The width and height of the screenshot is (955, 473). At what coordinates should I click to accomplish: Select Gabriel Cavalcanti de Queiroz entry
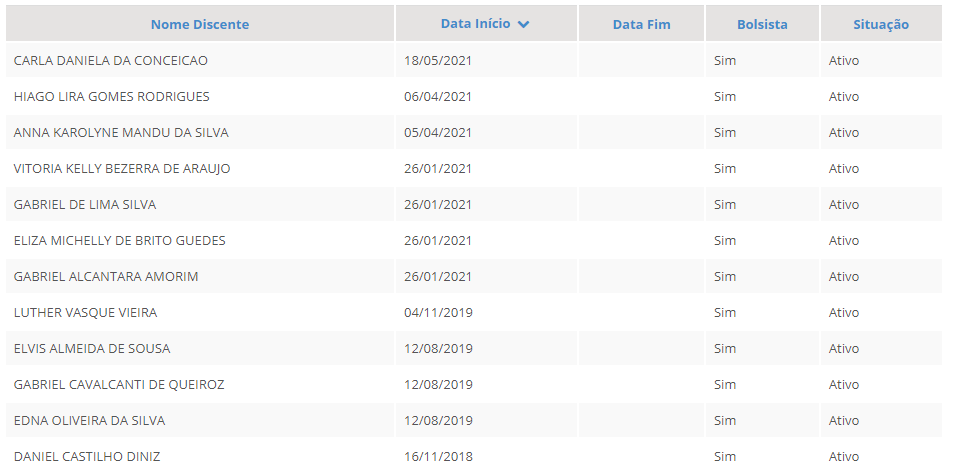(119, 384)
